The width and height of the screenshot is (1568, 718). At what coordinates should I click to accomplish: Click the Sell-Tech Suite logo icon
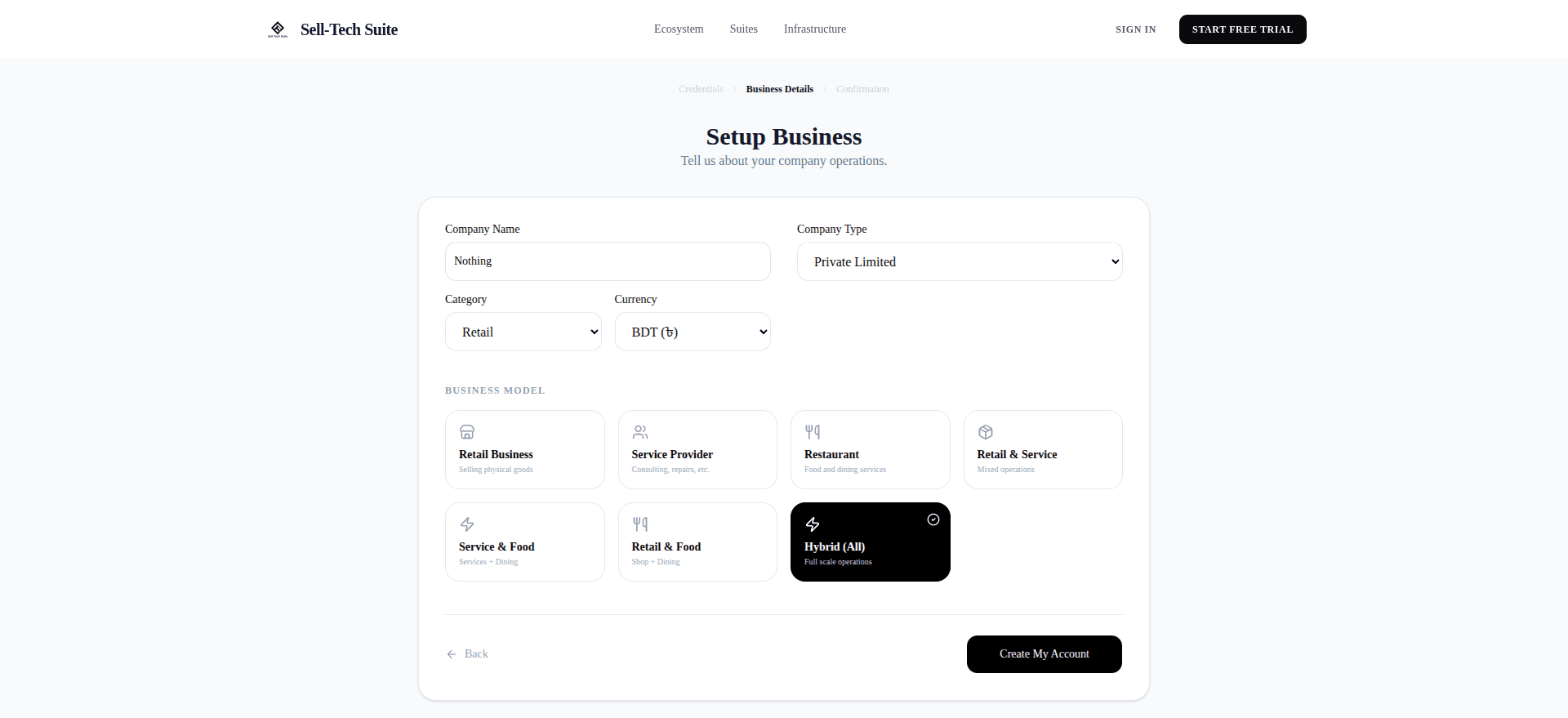click(278, 29)
